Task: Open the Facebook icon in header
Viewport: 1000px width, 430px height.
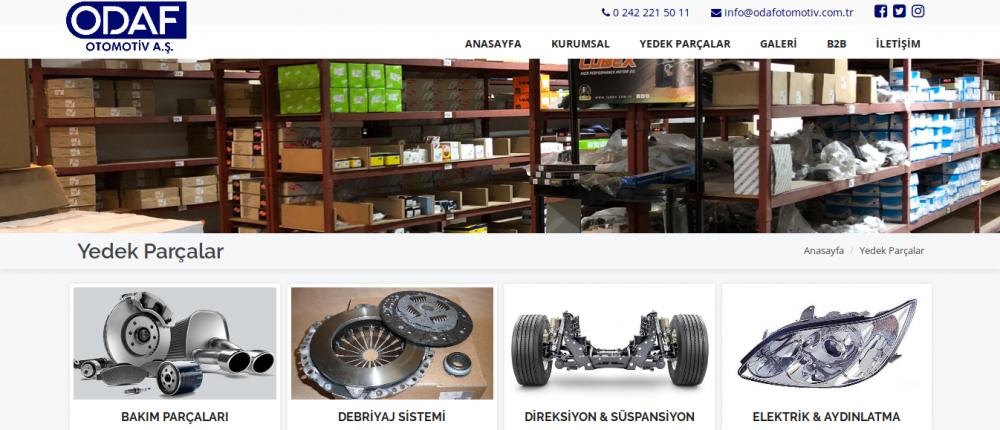Action: (x=880, y=11)
